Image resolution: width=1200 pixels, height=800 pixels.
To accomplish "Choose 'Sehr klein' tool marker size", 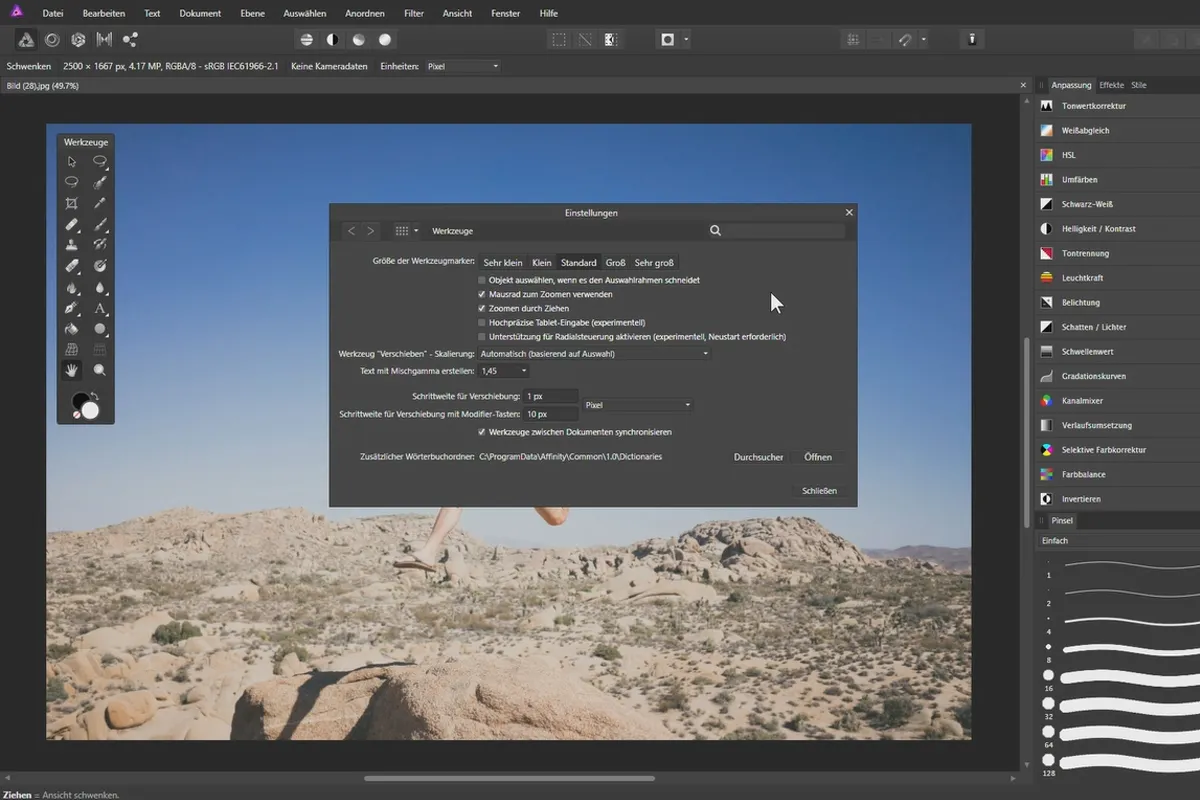I will (503, 263).
